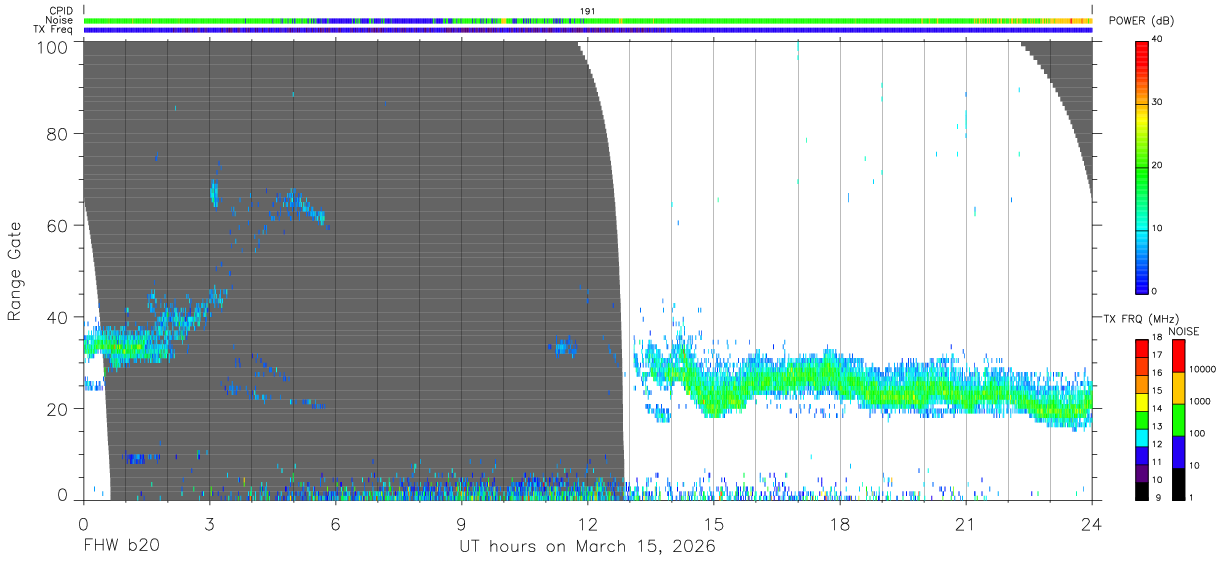Click the x-axis tick label 21

point(966,524)
